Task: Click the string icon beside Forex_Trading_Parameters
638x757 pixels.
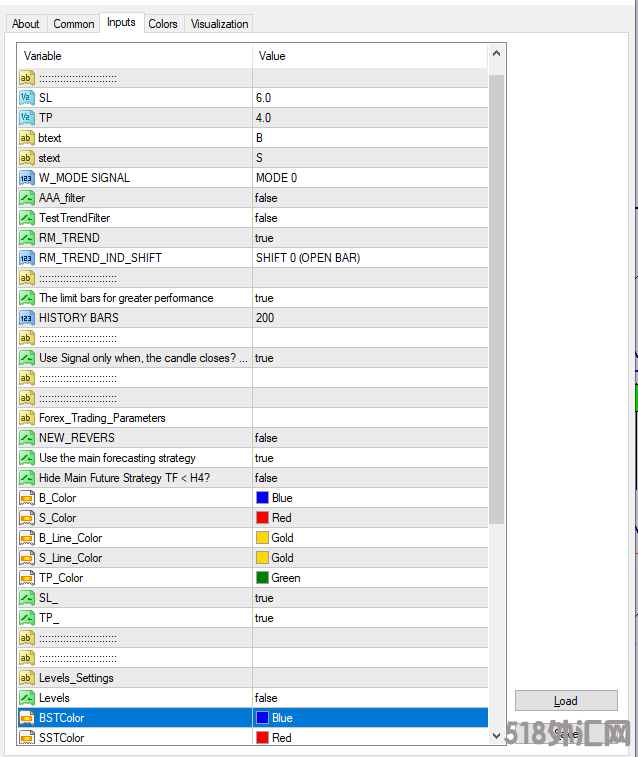Action: tap(27, 418)
